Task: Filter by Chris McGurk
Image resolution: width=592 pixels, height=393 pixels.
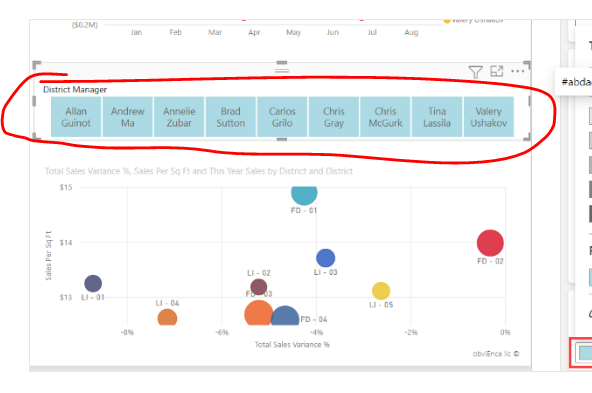Action: (x=385, y=117)
